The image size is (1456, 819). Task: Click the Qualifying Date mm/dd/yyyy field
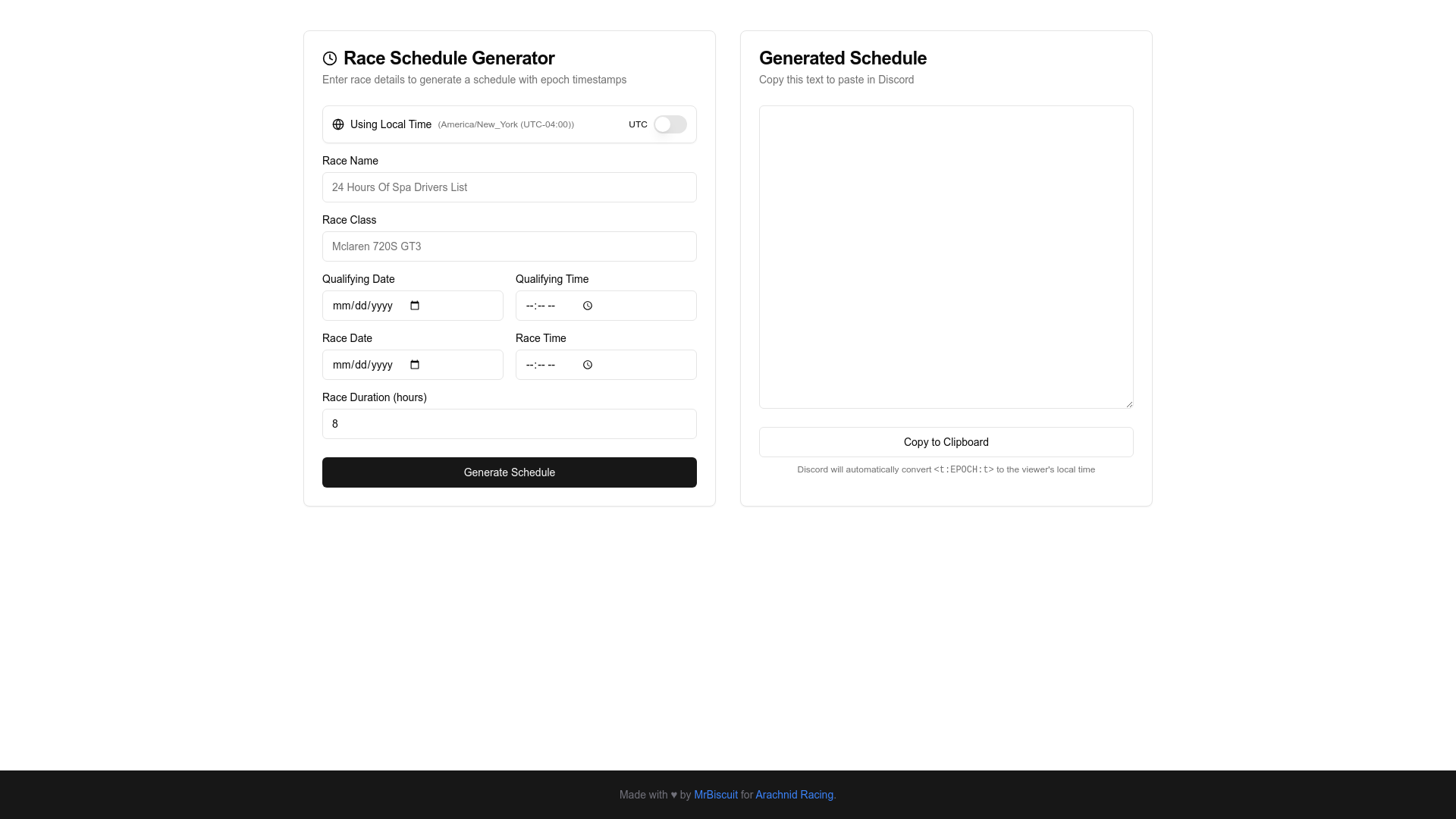point(413,306)
